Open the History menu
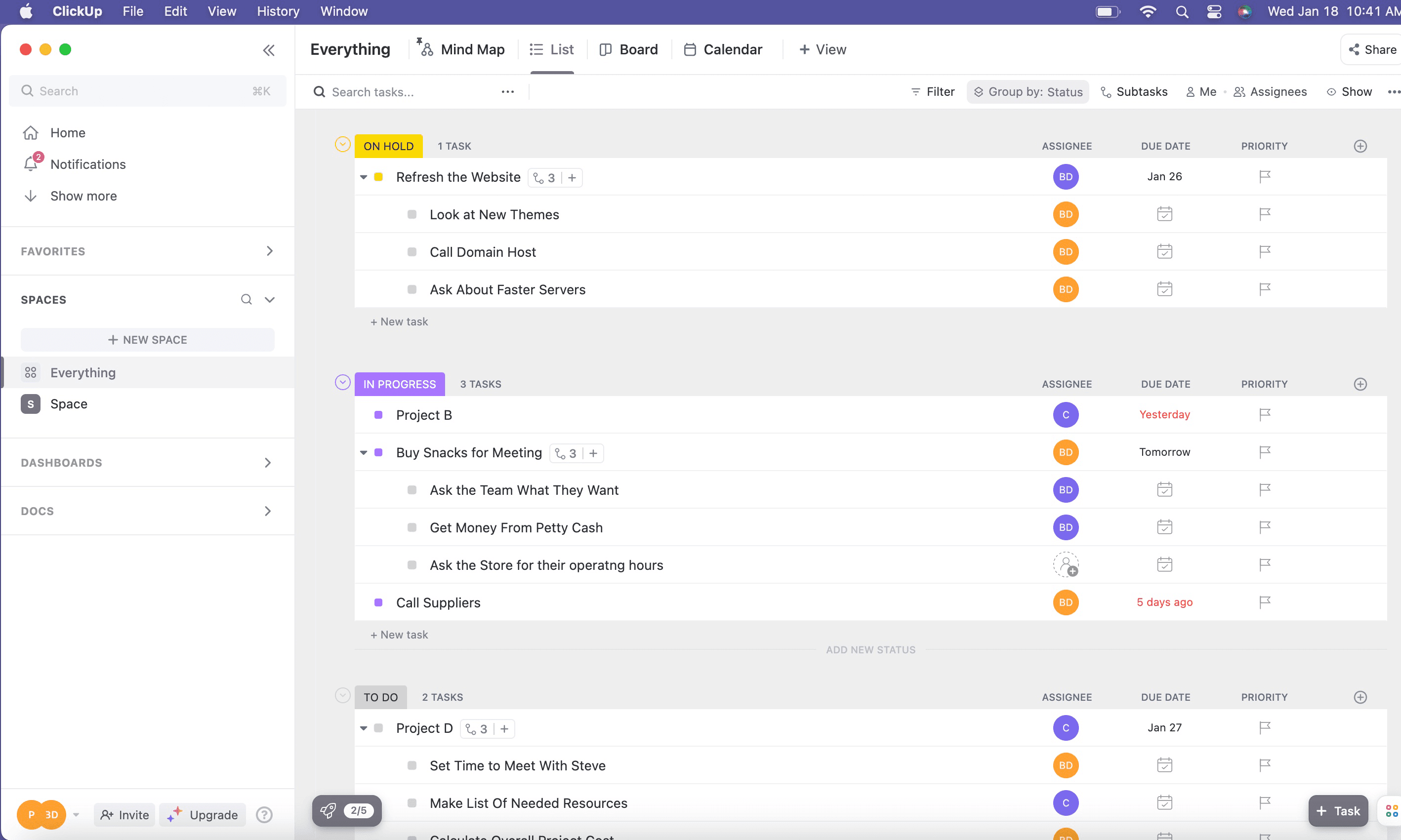 click(x=278, y=11)
